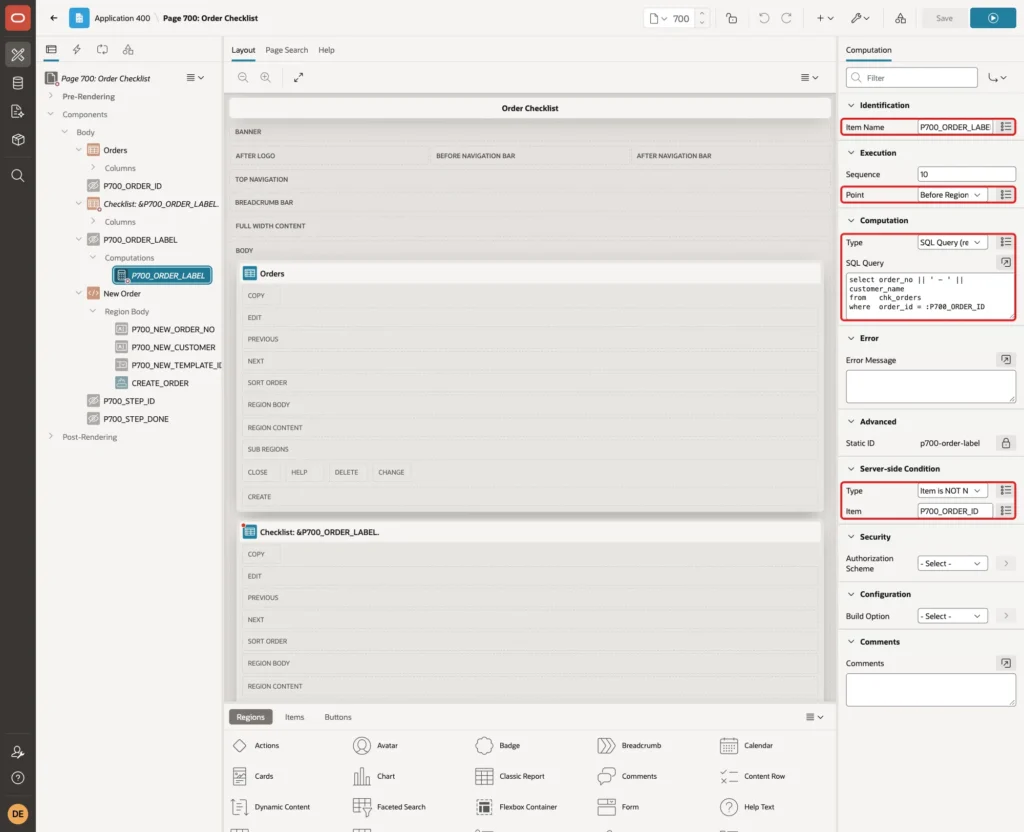Open Gallery cube icon in sidebar
1024x832 pixels.
tap(18, 139)
